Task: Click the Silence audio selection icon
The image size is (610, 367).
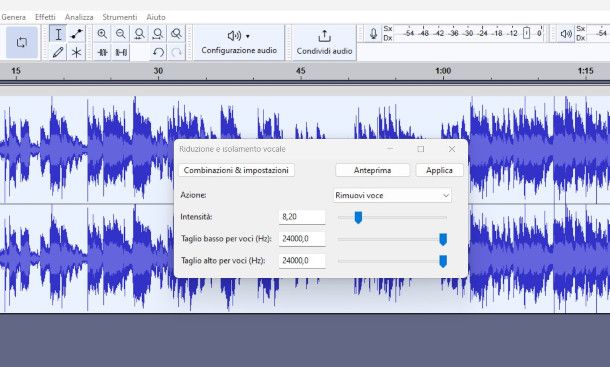Action: click(x=121, y=52)
